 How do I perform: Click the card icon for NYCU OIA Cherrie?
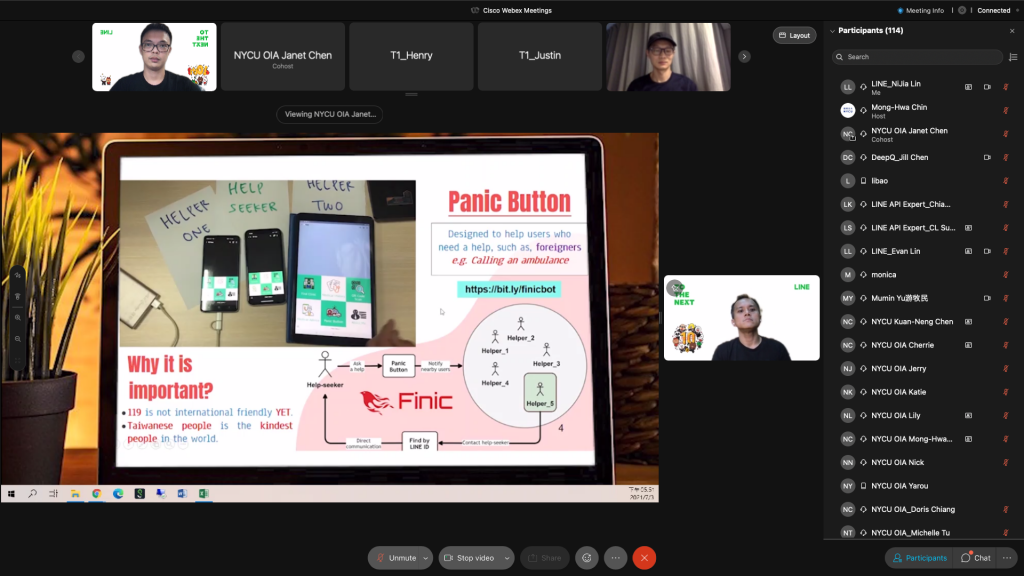pyautogui.click(x=968, y=345)
